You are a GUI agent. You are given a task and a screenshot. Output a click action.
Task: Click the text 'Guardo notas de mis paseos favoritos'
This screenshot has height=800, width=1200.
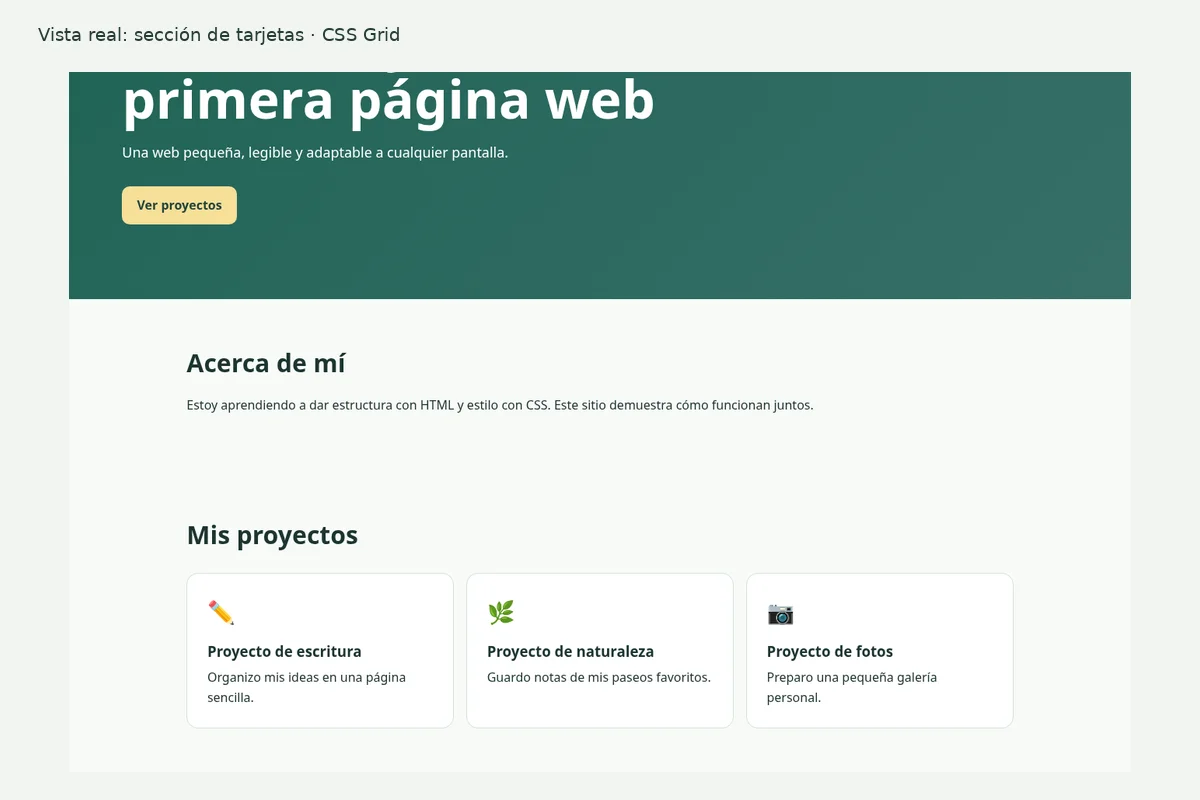(x=599, y=677)
